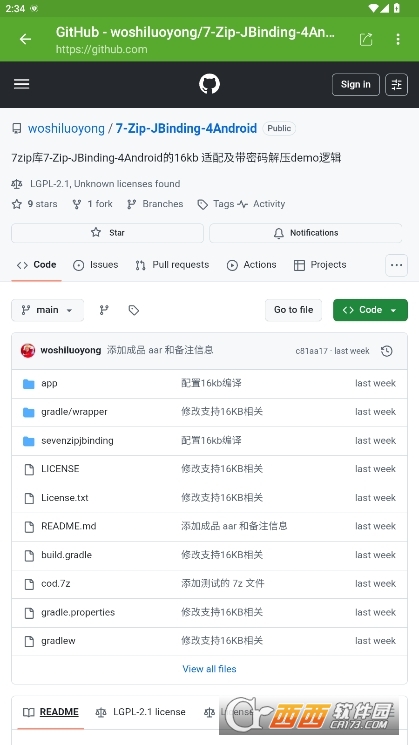Open woshiluoyong avatar in commit row
Image resolution: width=419 pixels, height=745 pixels.
point(28,351)
